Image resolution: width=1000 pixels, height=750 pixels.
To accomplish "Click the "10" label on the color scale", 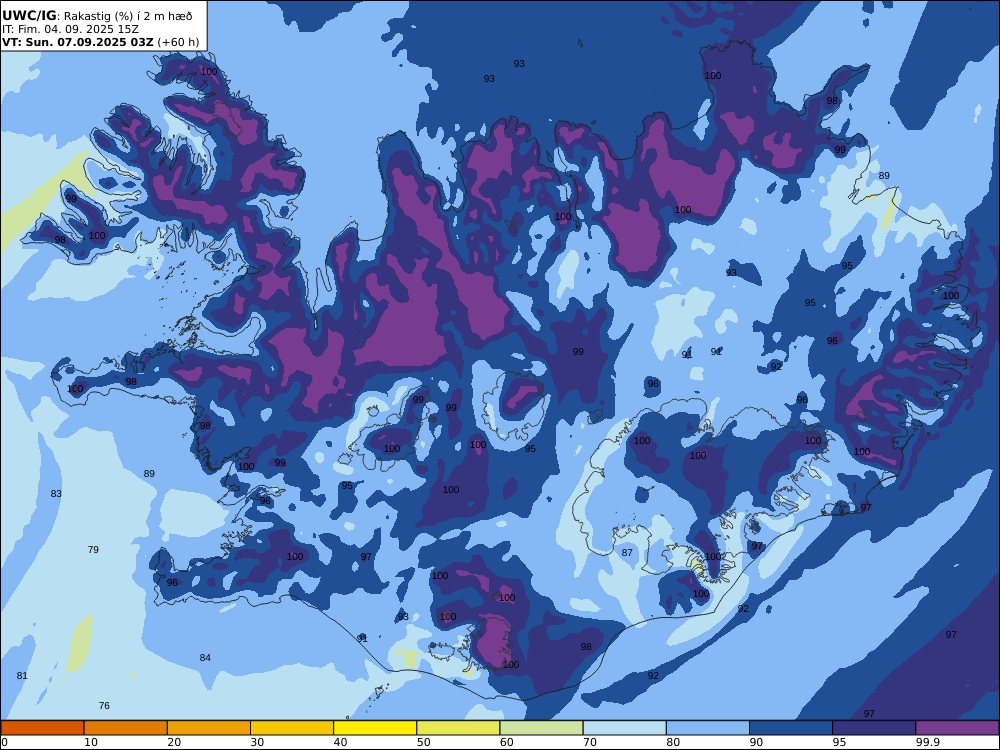I will [91, 742].
